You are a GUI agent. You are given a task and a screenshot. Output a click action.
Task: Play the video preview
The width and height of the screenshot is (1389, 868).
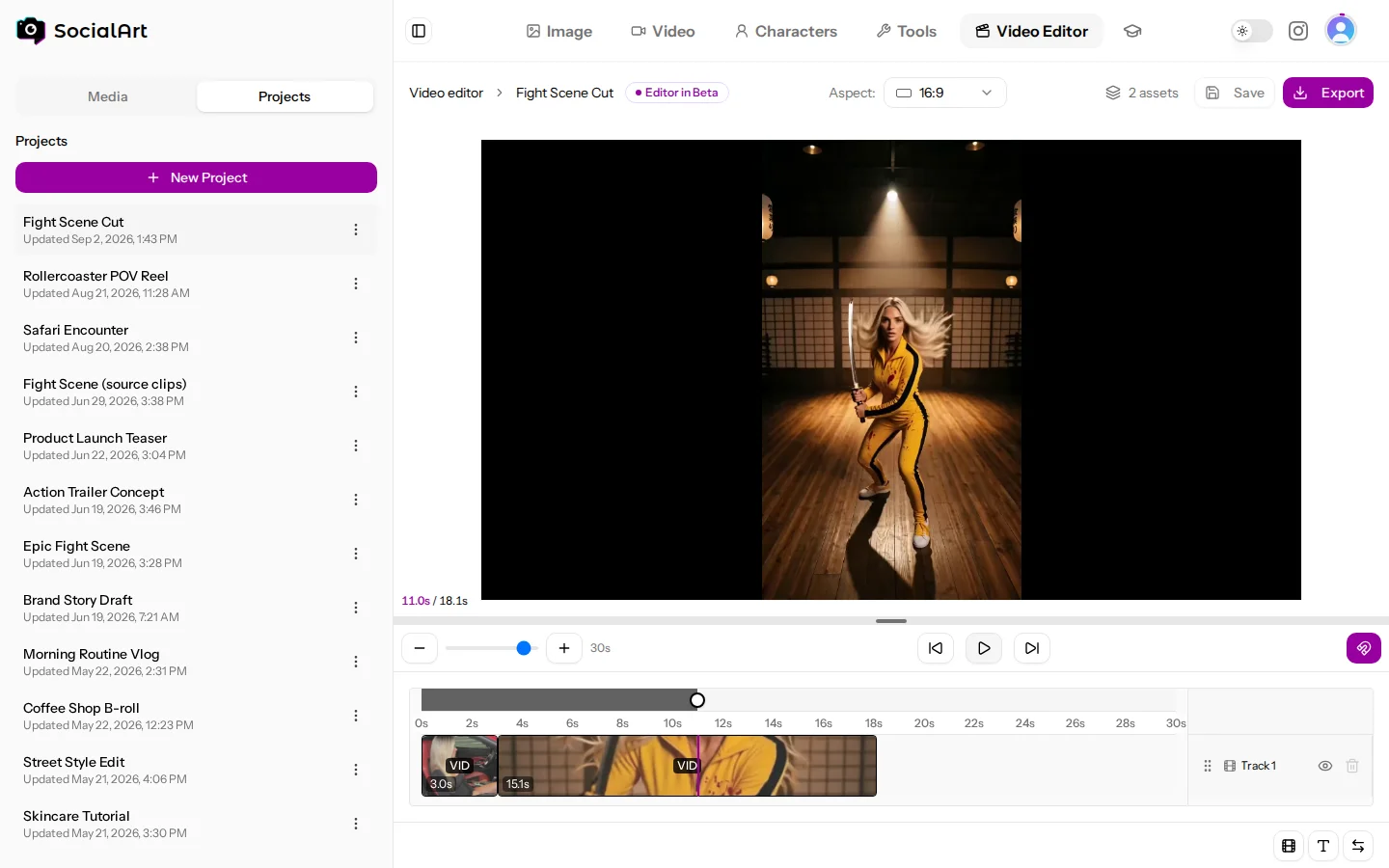point(984,648)
